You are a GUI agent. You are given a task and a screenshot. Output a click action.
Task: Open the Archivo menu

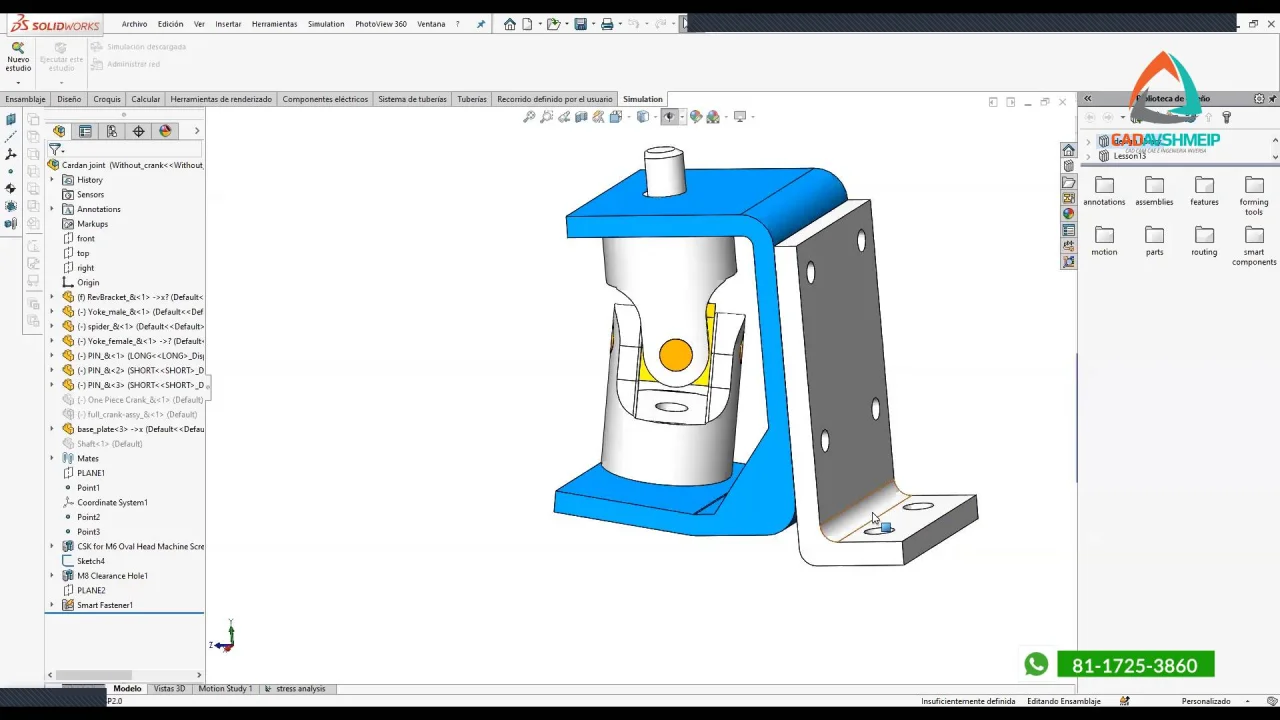pyautogui.click(x=134, y=24)
